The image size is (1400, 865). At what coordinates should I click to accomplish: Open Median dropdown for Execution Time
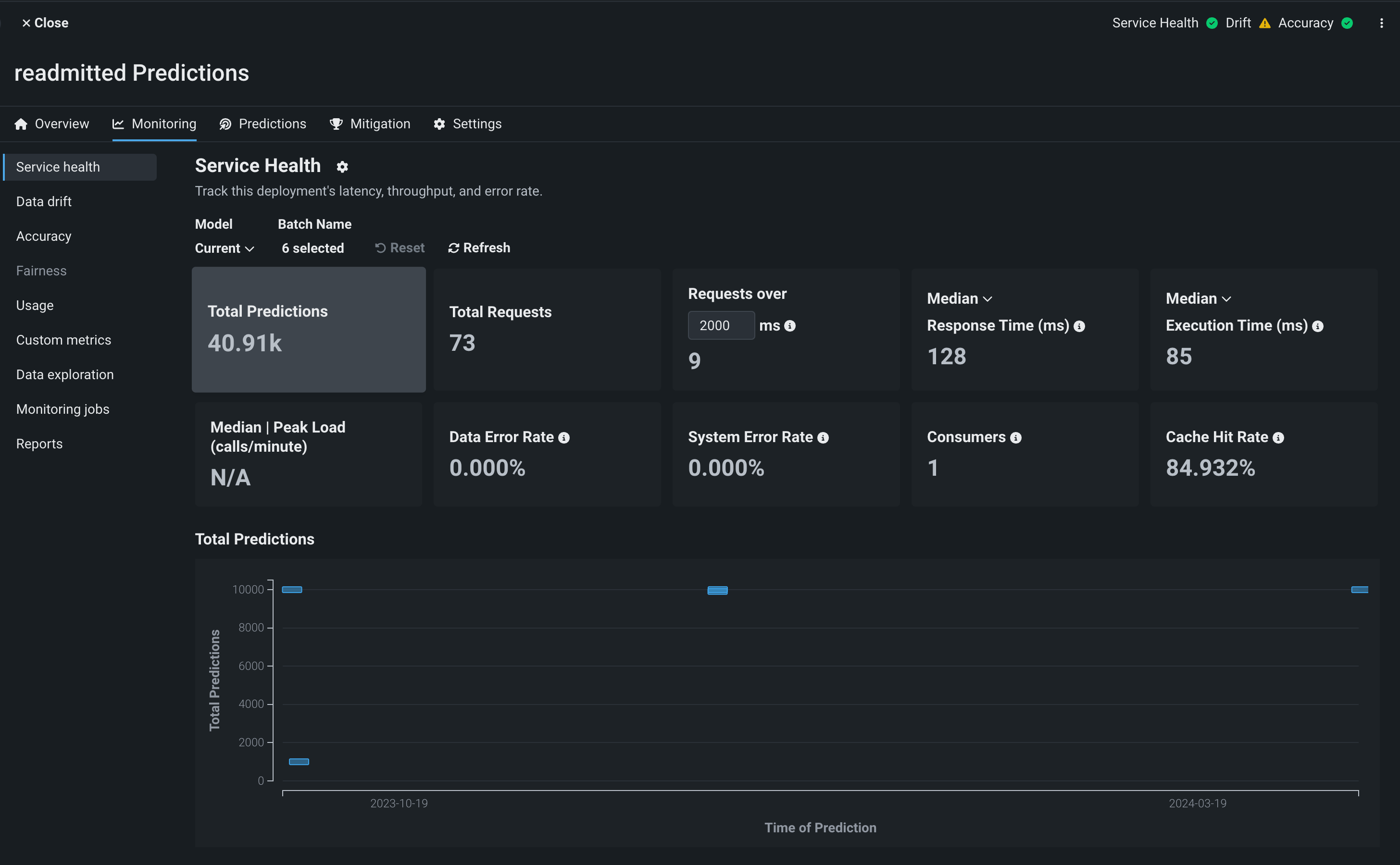tap(1198, 298)
